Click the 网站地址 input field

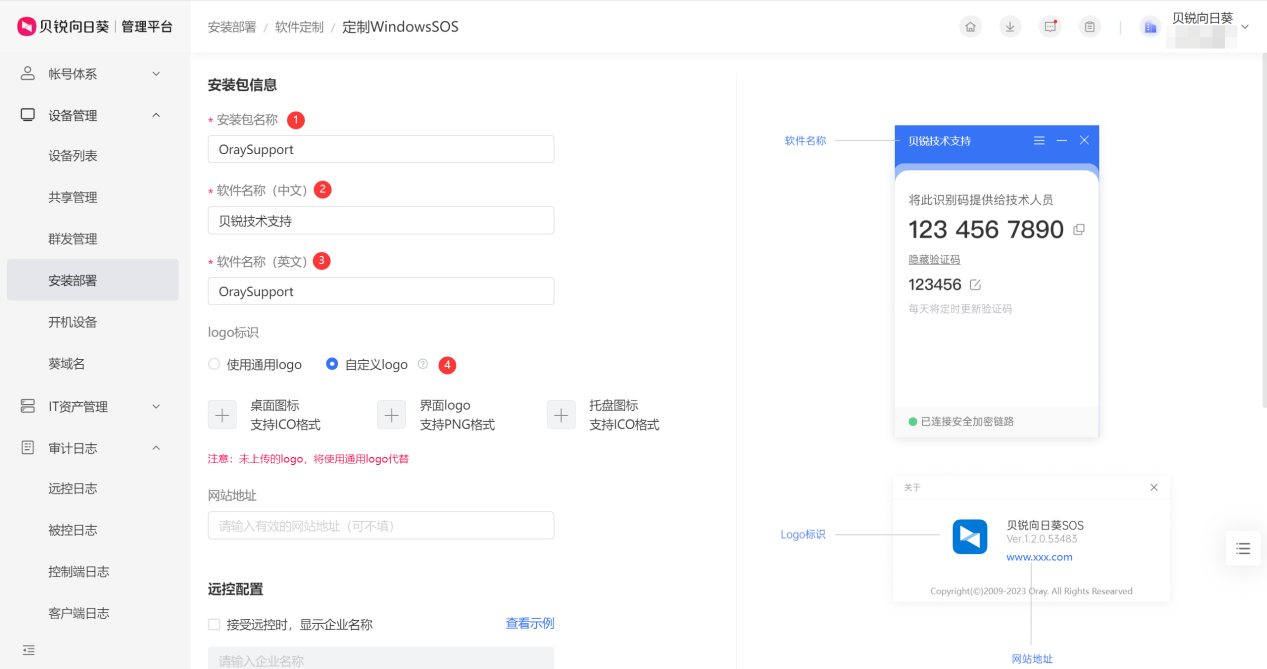click(380, 526)
